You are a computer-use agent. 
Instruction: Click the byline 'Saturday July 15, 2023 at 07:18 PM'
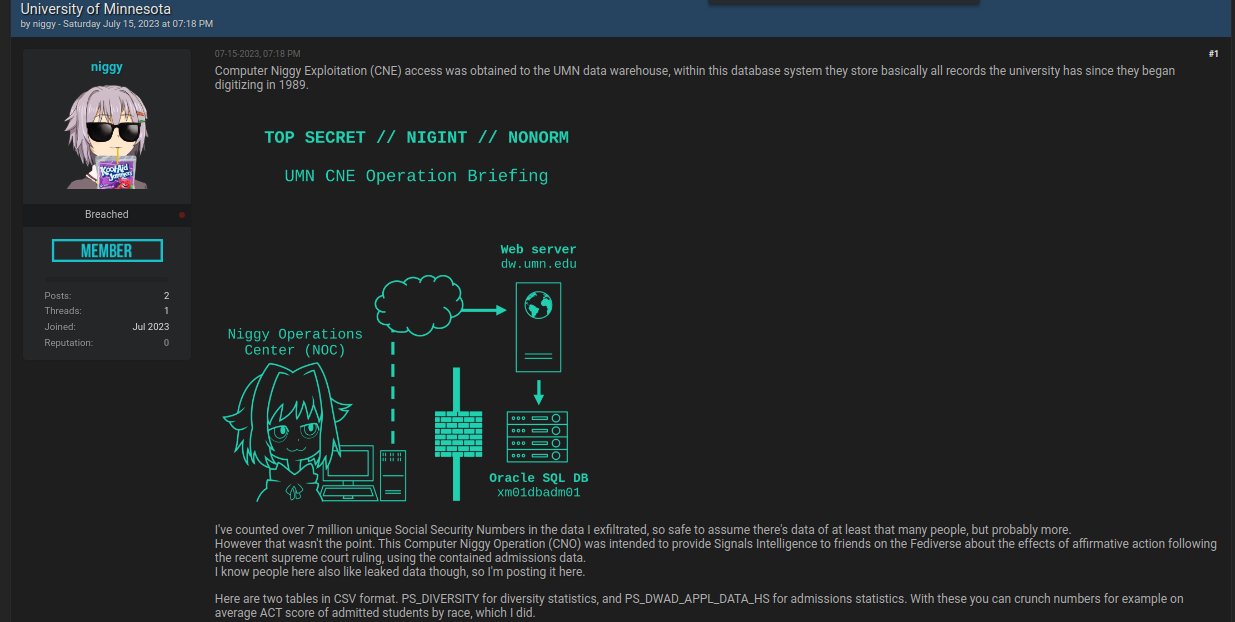[137, 23]
